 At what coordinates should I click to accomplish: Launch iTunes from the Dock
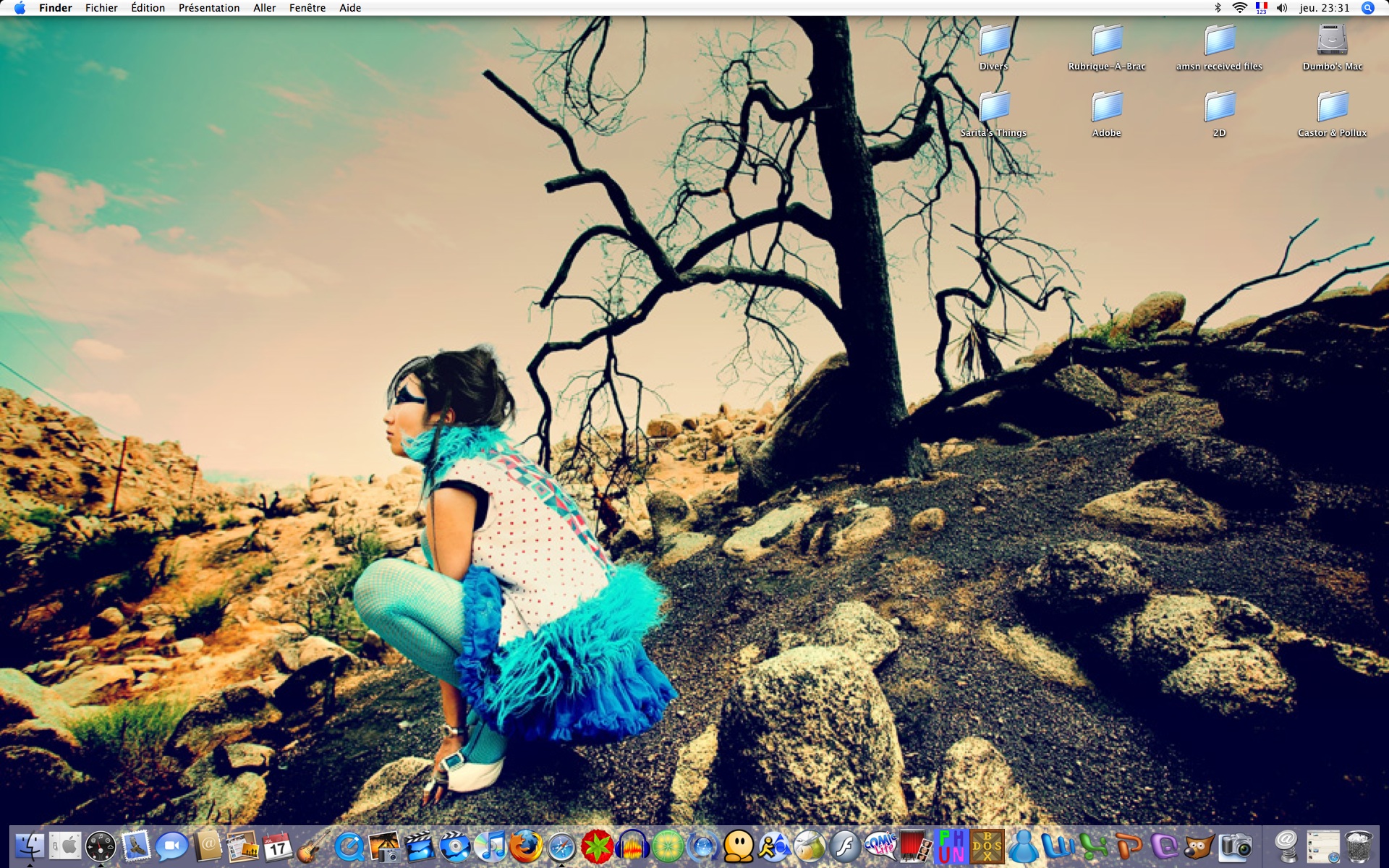[x=491, y=846]
